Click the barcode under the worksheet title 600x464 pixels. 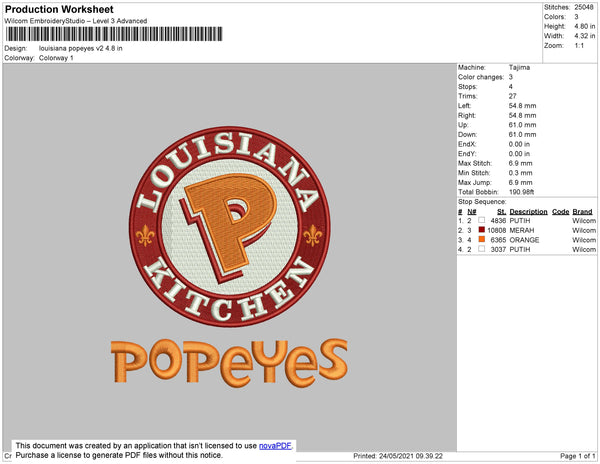pos(114,34)
